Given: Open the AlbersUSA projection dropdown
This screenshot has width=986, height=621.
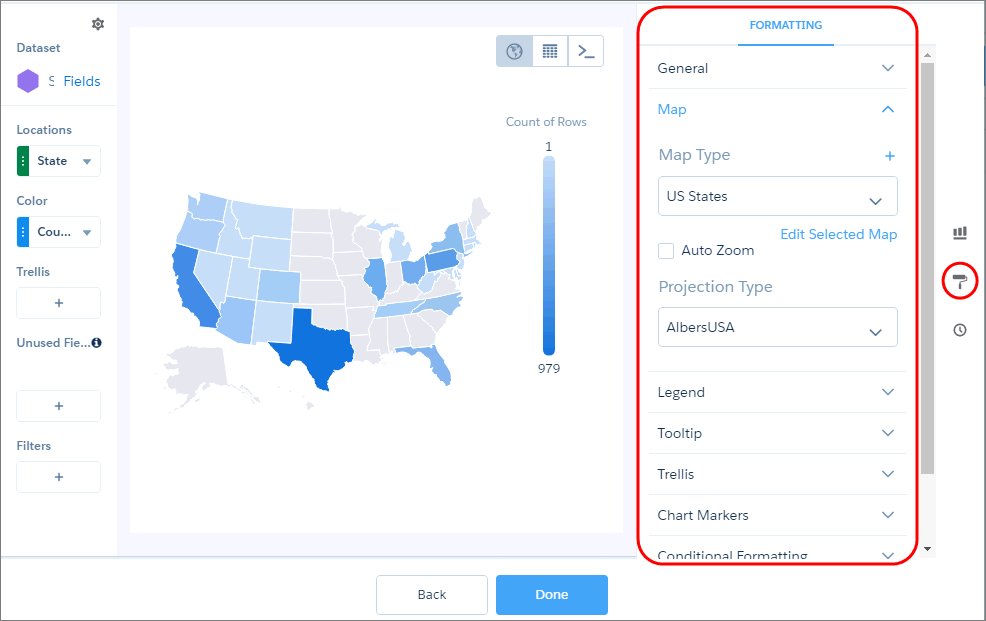Looking at the screenshot, I should point(778,327).
